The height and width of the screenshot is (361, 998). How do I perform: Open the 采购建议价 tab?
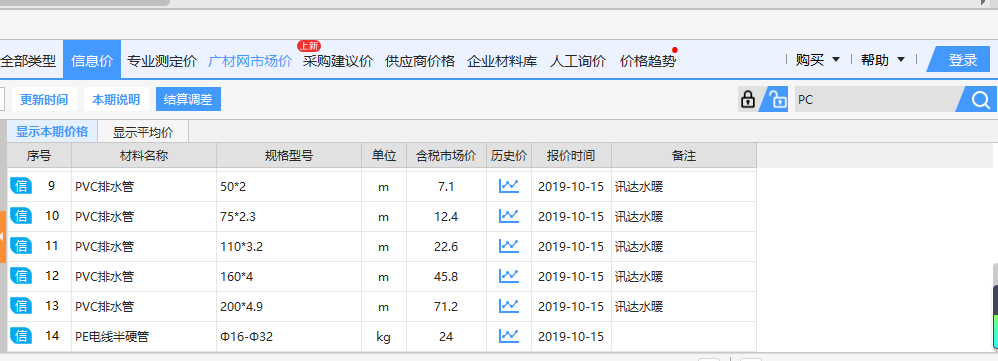[337, 61]
